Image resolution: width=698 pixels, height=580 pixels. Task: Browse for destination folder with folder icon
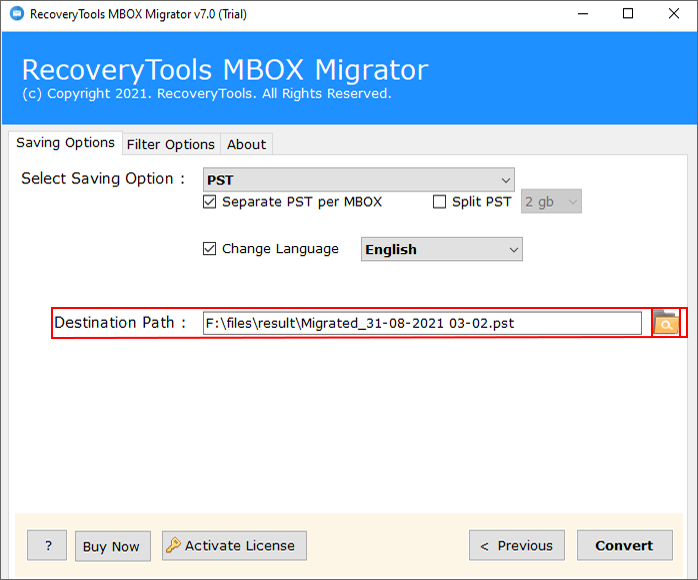click(x=666, y=323)
